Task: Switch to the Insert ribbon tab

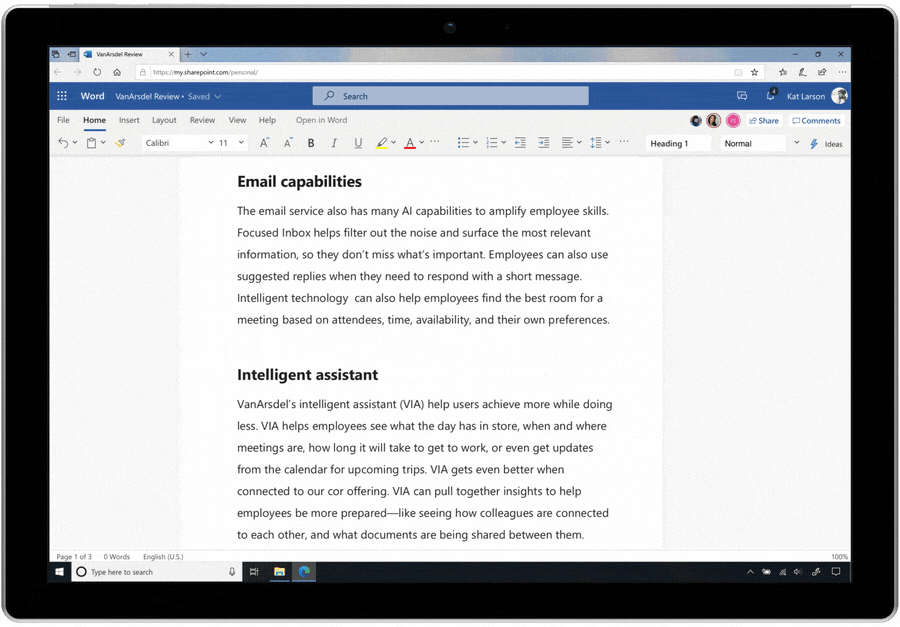Action: (x=129, y=120)
